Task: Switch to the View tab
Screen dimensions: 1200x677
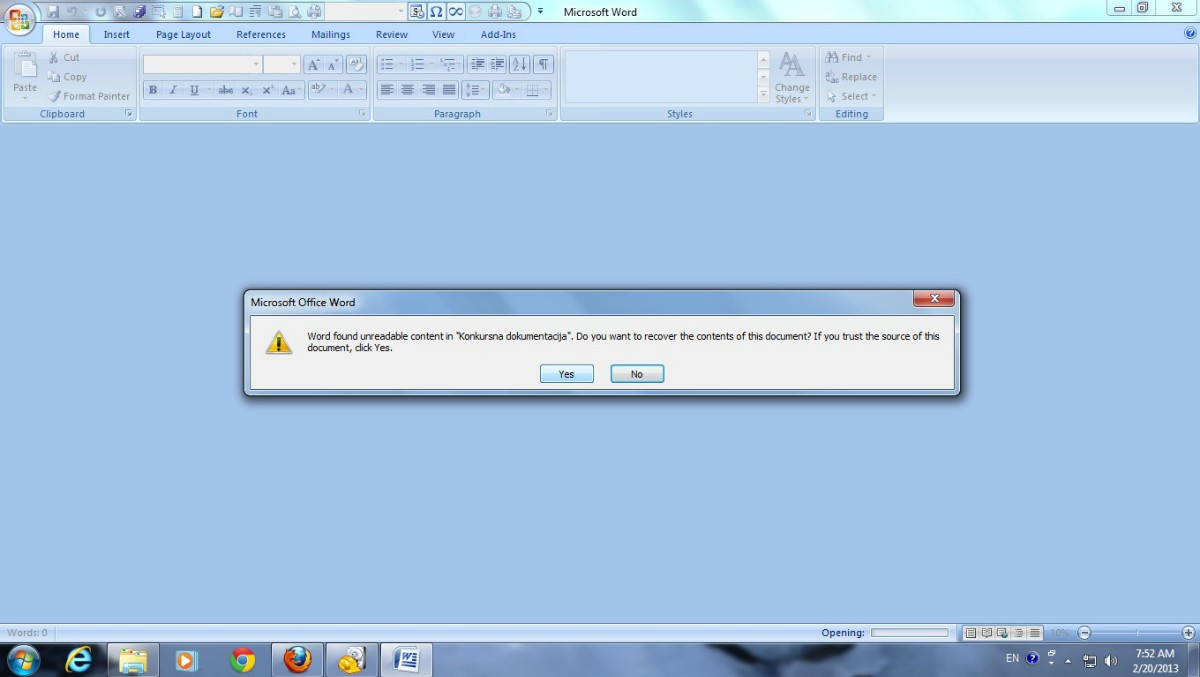Action: point(444,34)
